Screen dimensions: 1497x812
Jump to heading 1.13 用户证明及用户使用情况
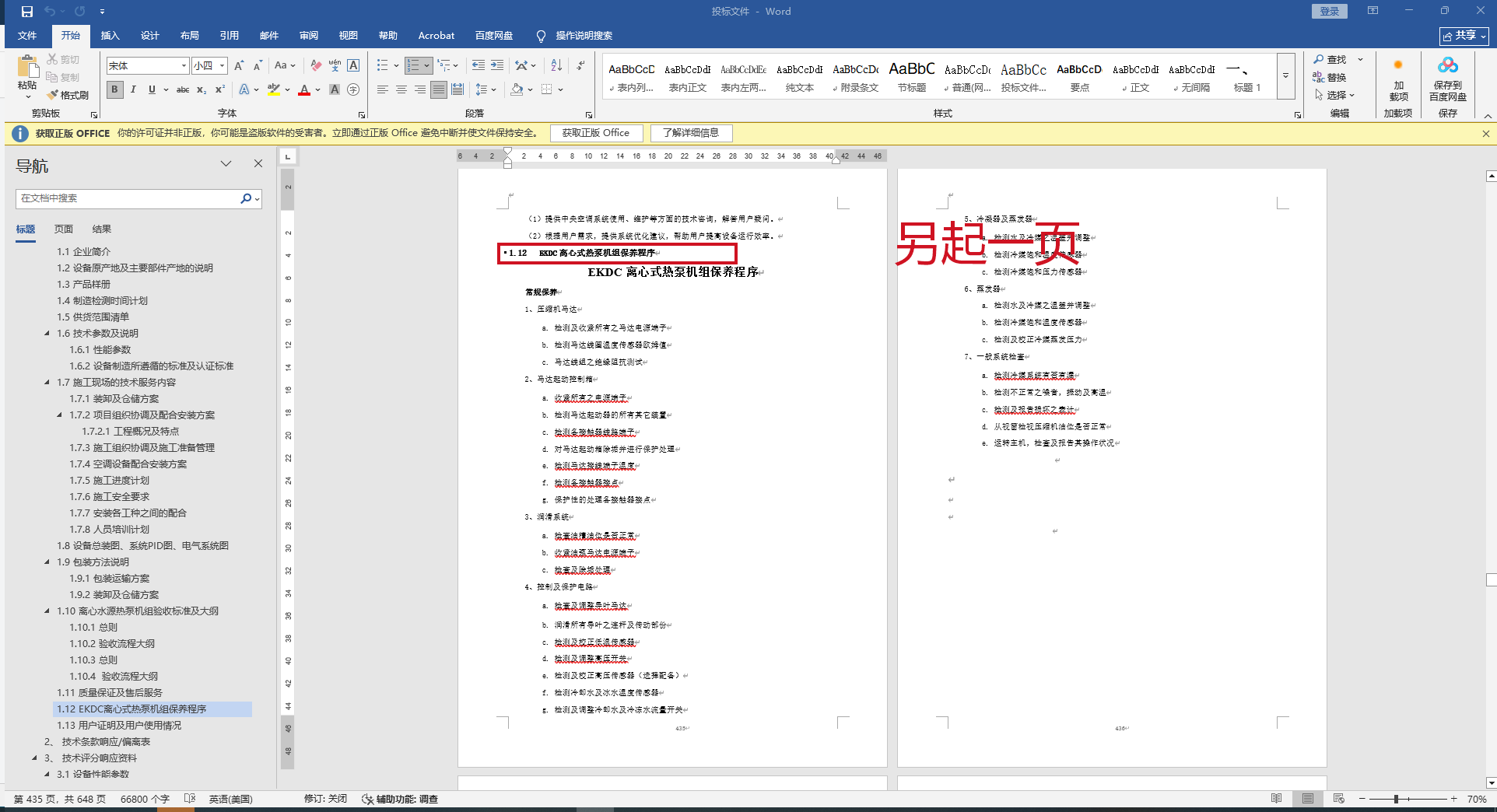119,726
